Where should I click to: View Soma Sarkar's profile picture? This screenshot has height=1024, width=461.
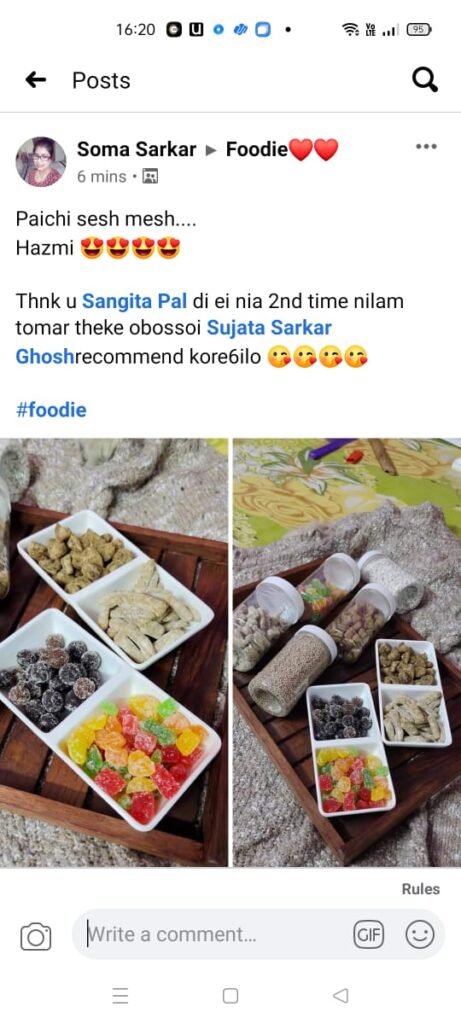pyautogui.click(x=40, y=161)
